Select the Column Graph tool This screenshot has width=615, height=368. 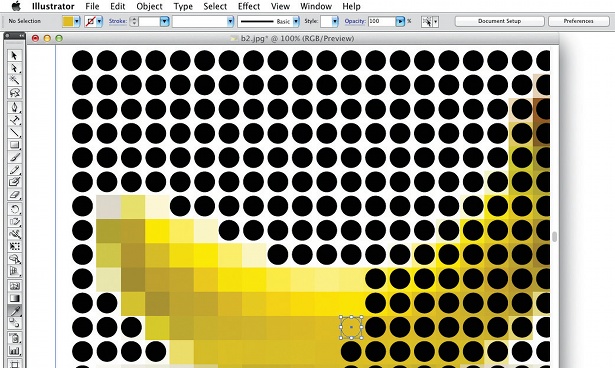click(x=15, y=350)
